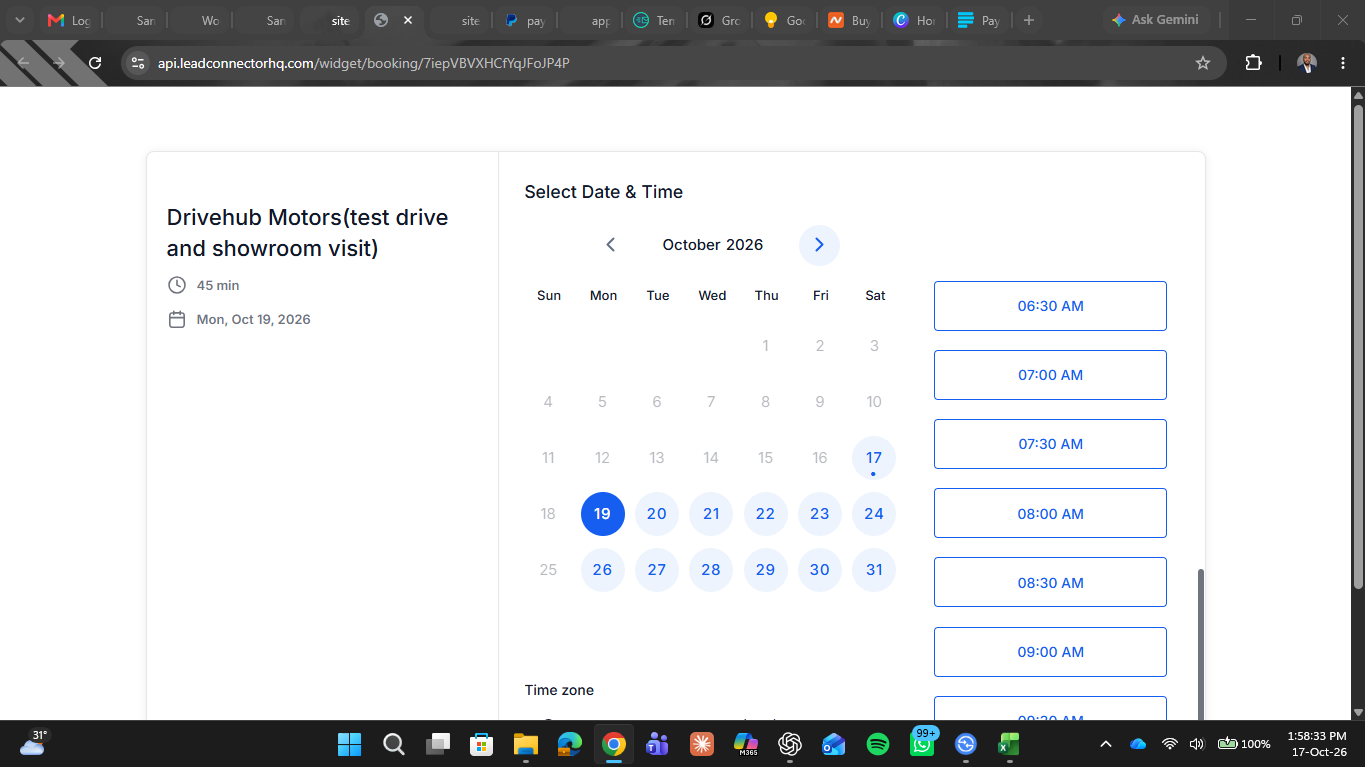Switch to the PayPal tab
Viewport: 1365px width, 767px height.
tap(525, 20)
